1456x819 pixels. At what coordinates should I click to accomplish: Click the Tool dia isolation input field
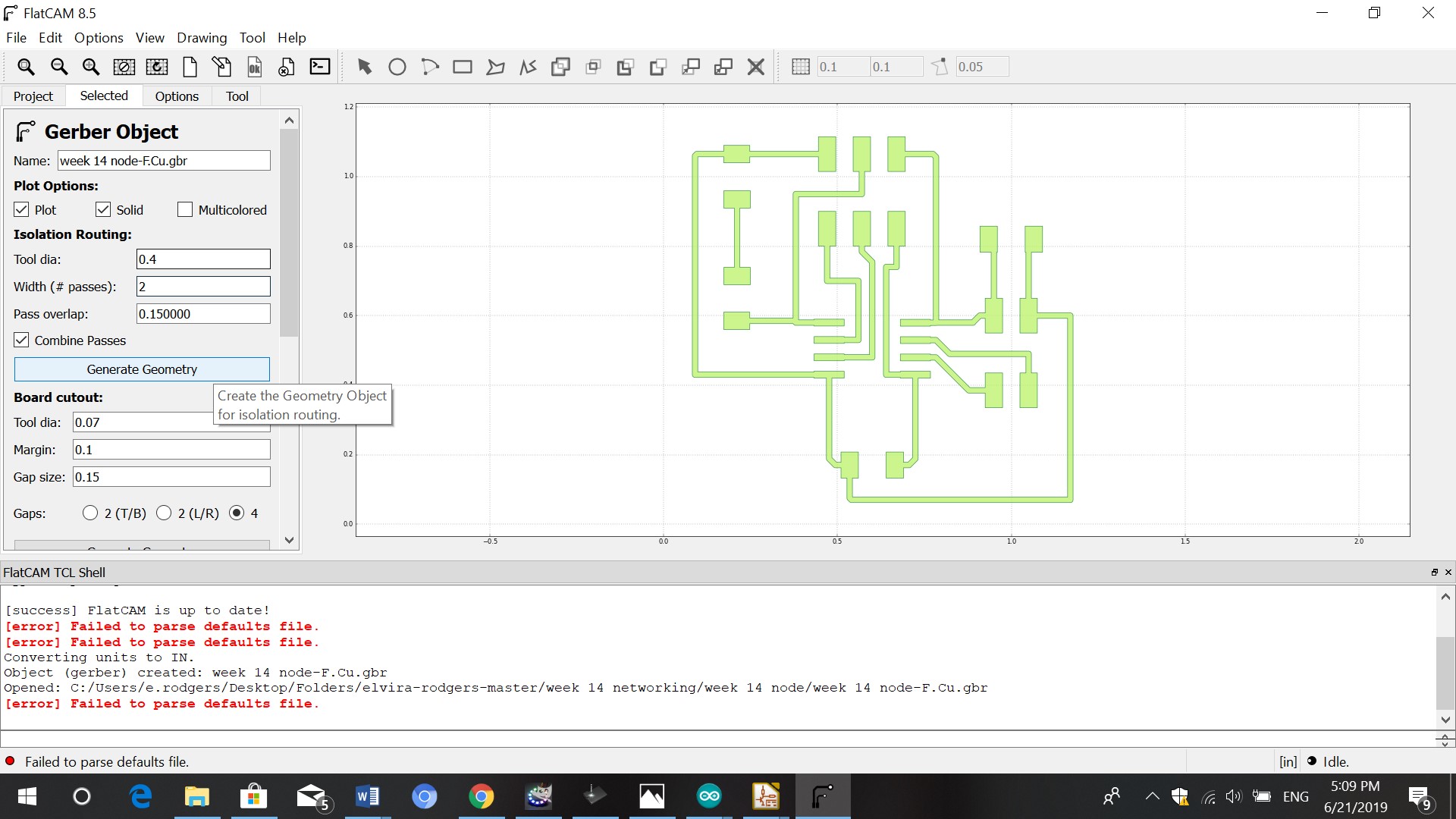(202, 259)
